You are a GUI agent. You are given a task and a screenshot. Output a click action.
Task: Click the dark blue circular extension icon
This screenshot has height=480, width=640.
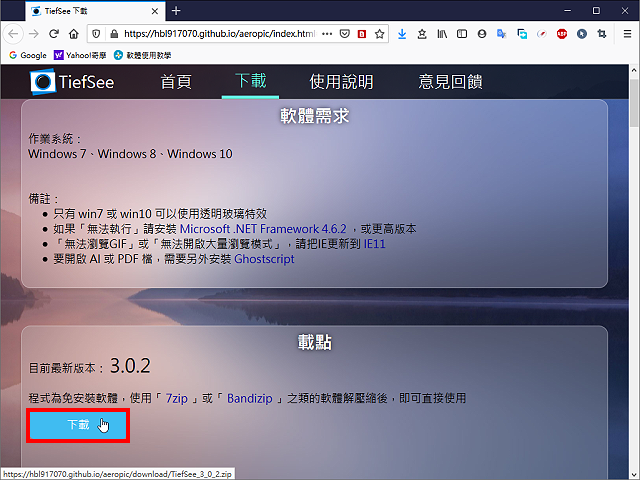click(582, 34)
